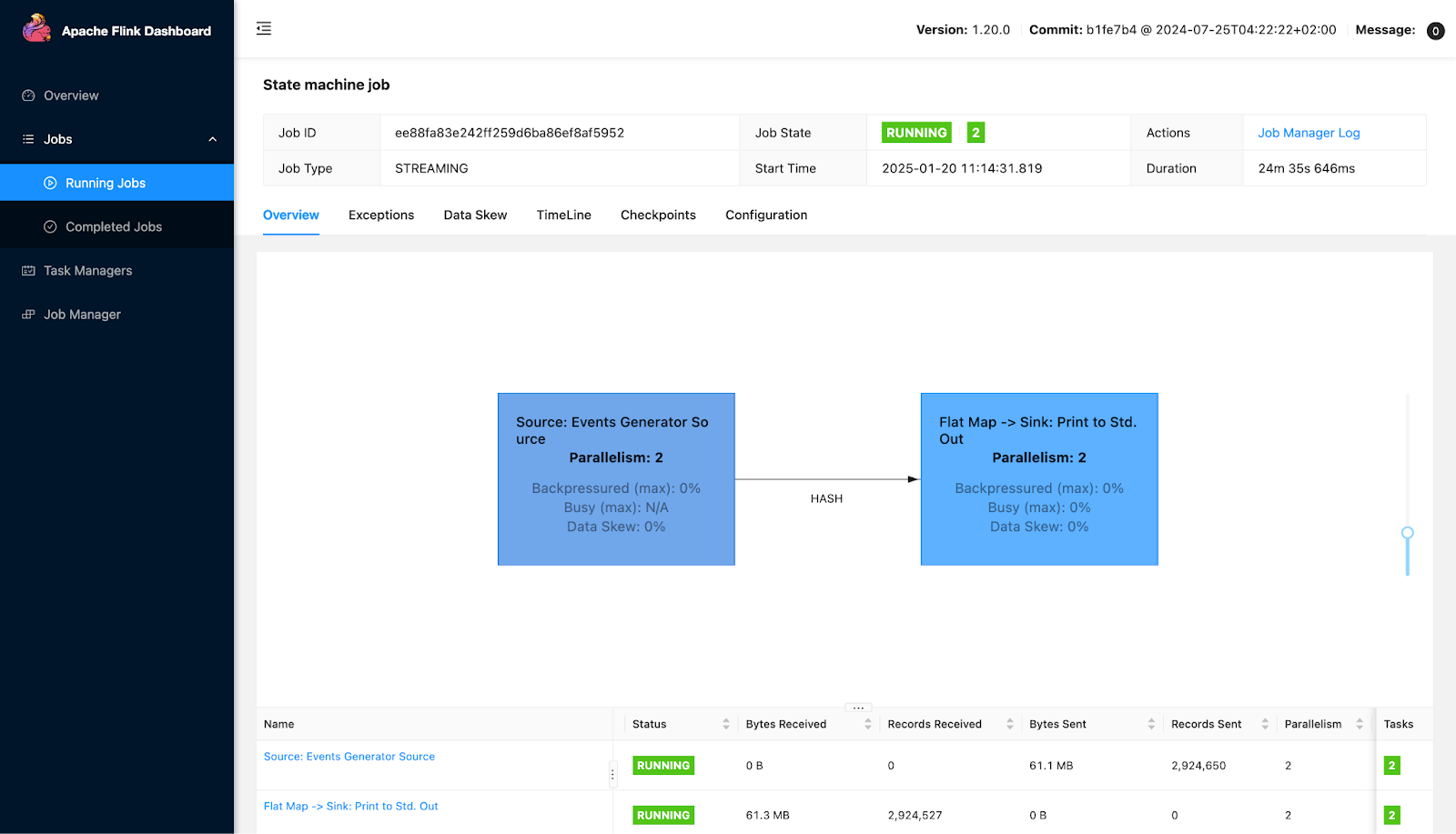The height and width of the screenshot is (834, 1456).
Task: Sort by the Parallelism column
Action: click(x=1359, y=724)
